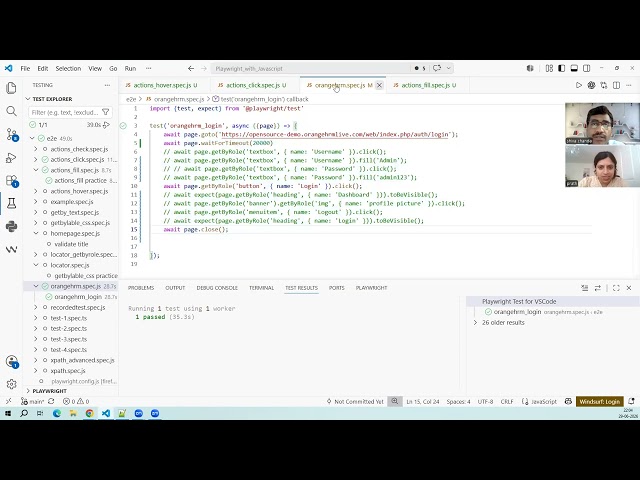The height and width of the screenshot is (480, 640).
Task: Click the synchronize changes icon in status bar
Action: (51, 401)
